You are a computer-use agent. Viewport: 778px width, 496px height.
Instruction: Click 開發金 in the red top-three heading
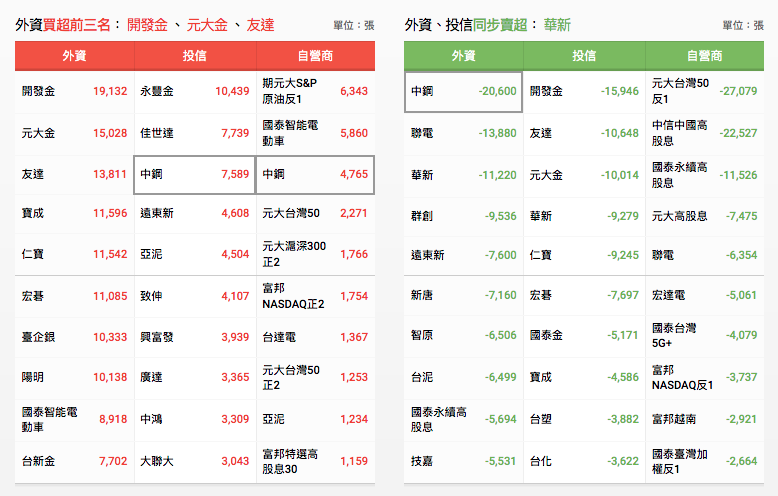coord(147,25)
